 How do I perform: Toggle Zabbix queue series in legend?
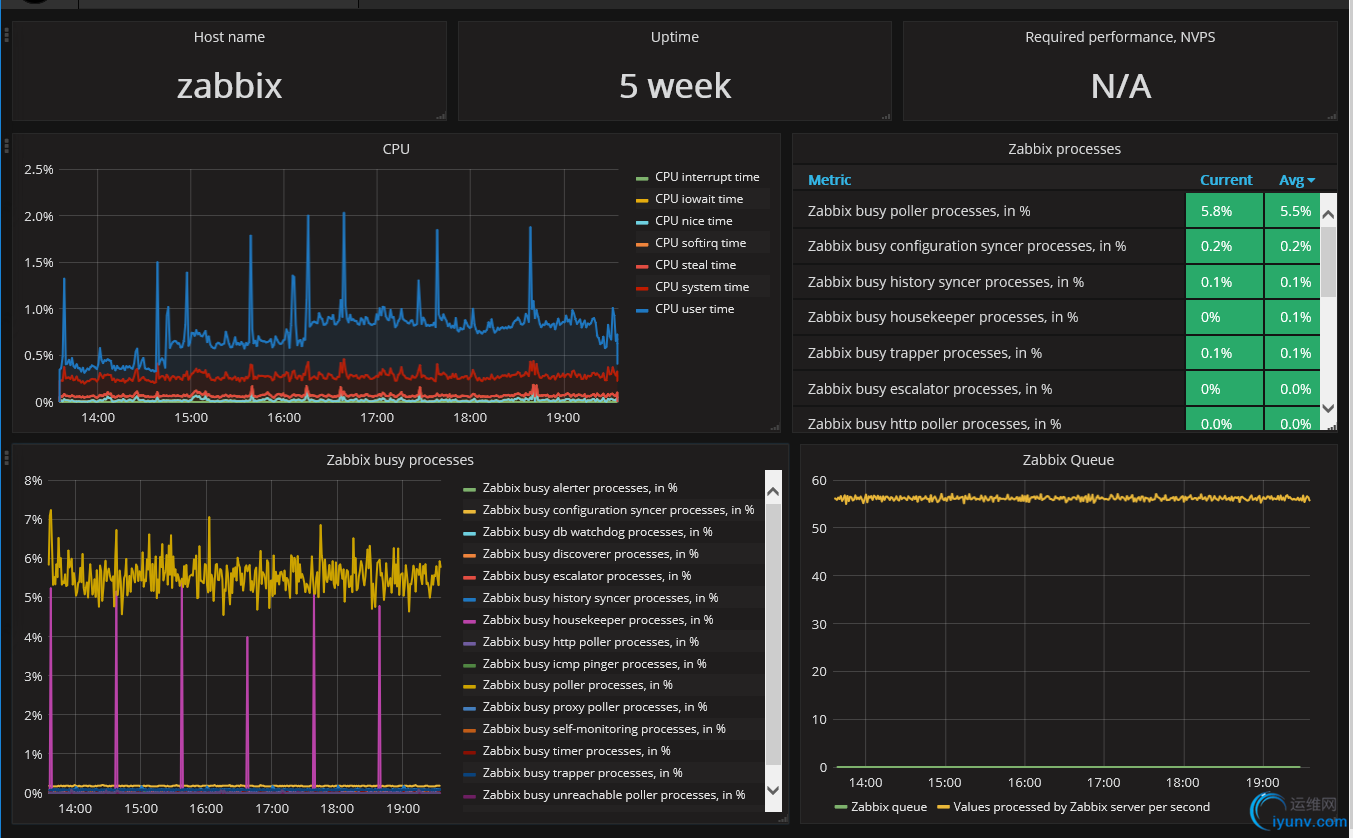(889, 807)
